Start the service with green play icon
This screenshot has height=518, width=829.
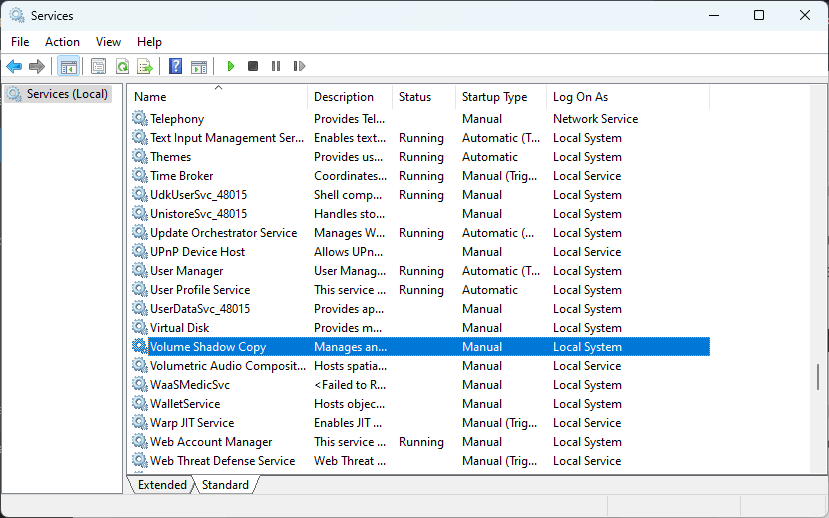click(231, 66)
